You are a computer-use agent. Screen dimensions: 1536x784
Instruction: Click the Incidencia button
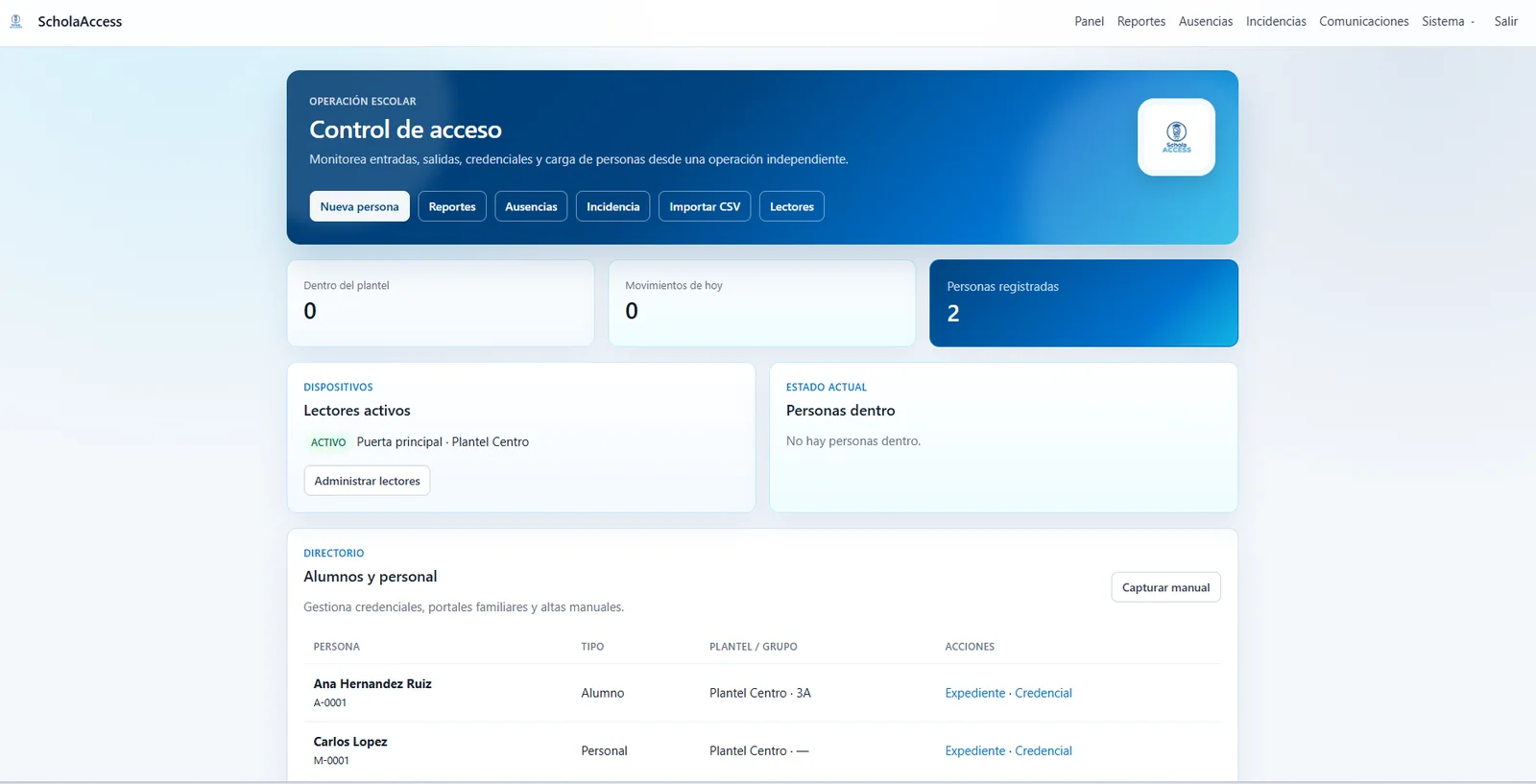coord(612,206)
